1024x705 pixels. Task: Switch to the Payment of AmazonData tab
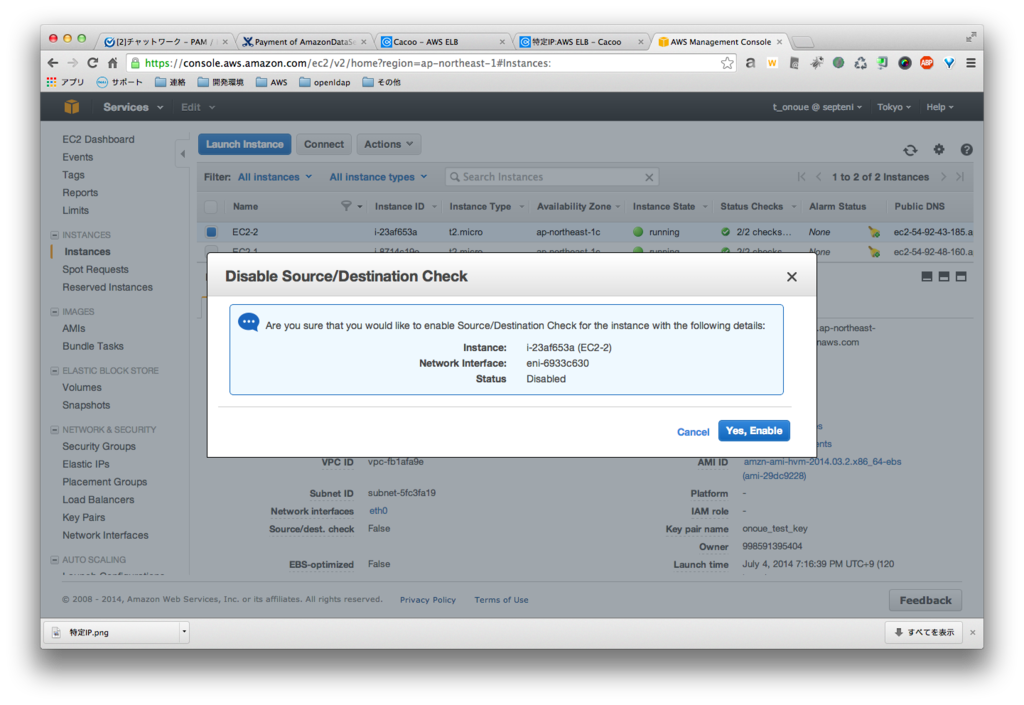coord(304,42)
